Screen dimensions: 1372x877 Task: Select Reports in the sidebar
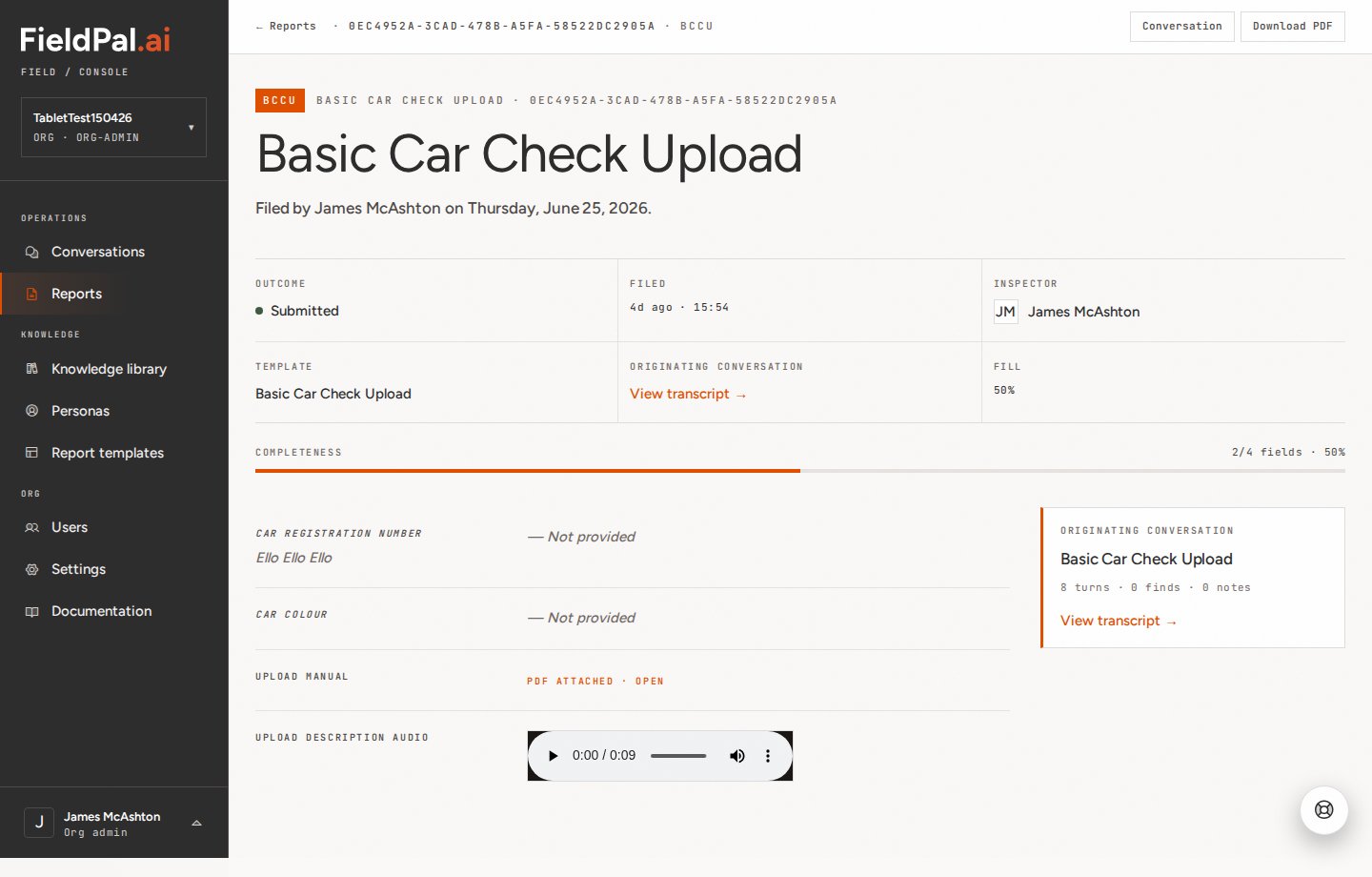coord(76,294)
